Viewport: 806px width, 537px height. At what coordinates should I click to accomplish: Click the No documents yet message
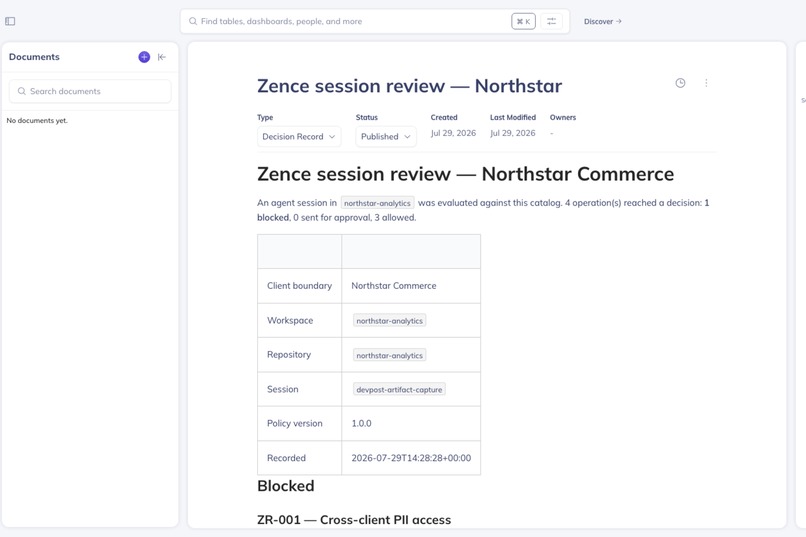37,121
